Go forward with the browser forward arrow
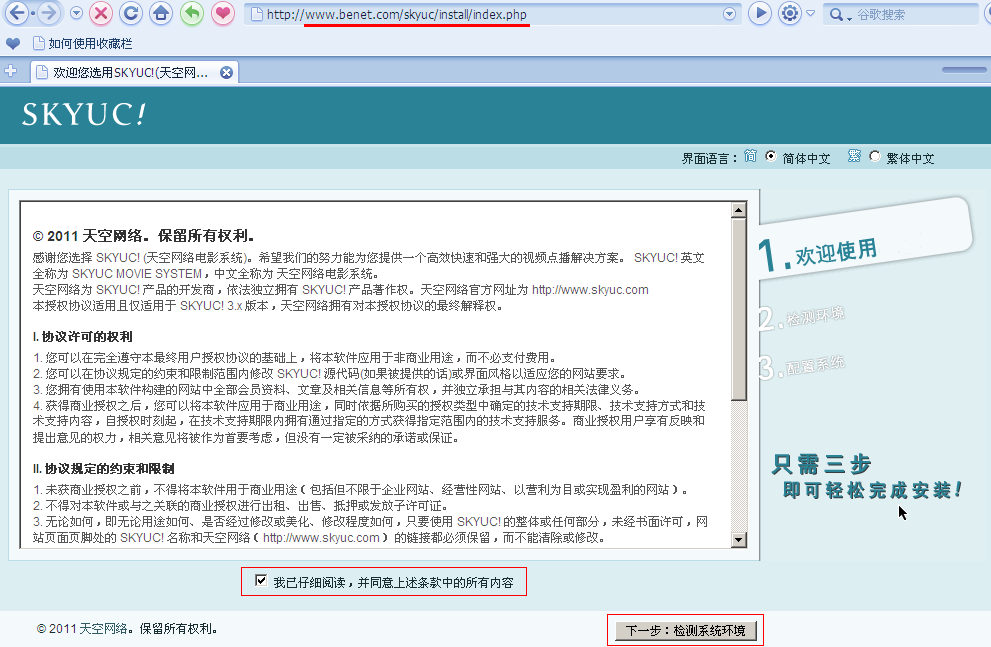Image resolution: width=991 pixels, height=647 pixels. [48, 13]
